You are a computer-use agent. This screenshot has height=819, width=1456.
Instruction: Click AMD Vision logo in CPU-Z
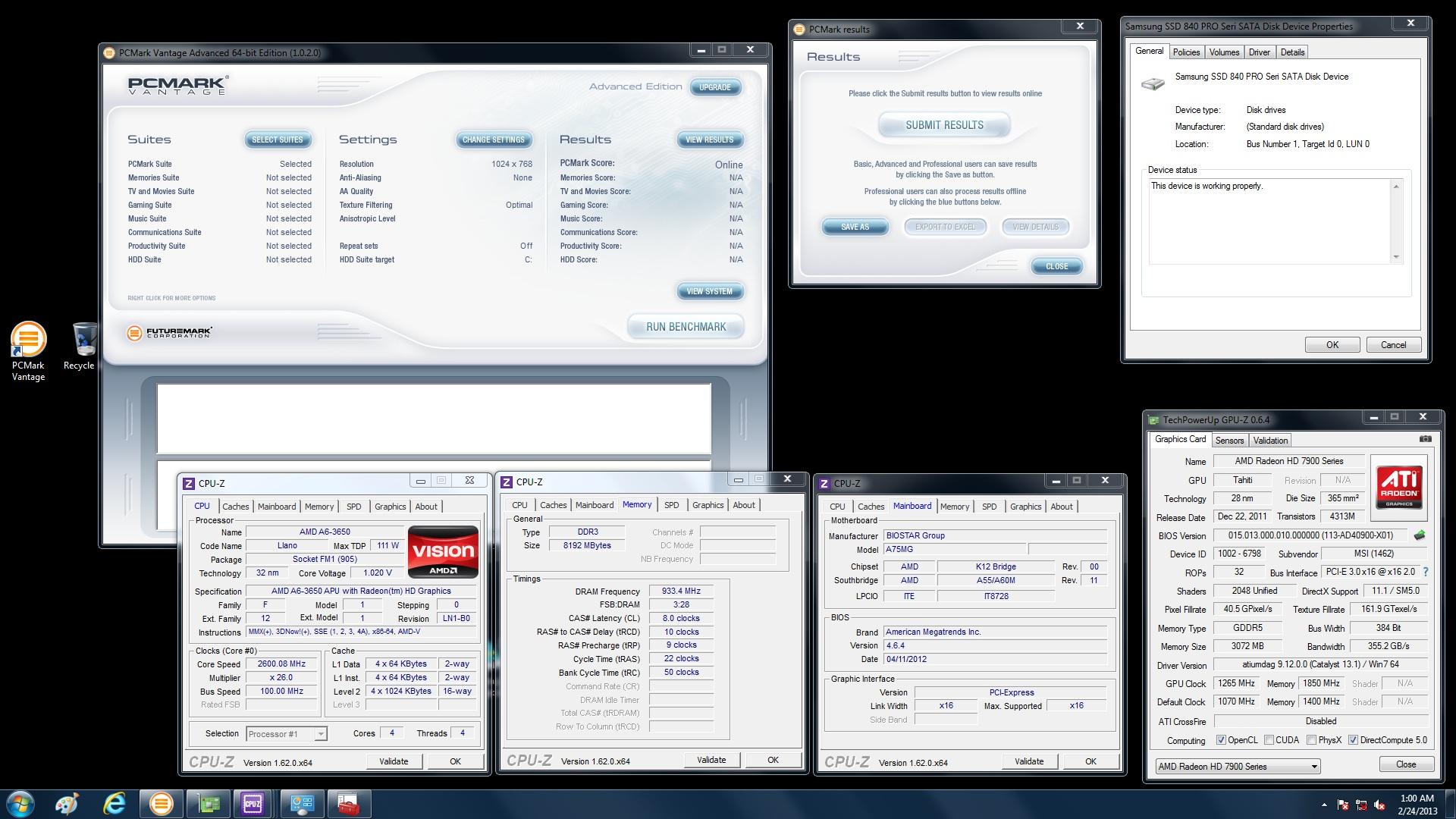click(444, 551)
